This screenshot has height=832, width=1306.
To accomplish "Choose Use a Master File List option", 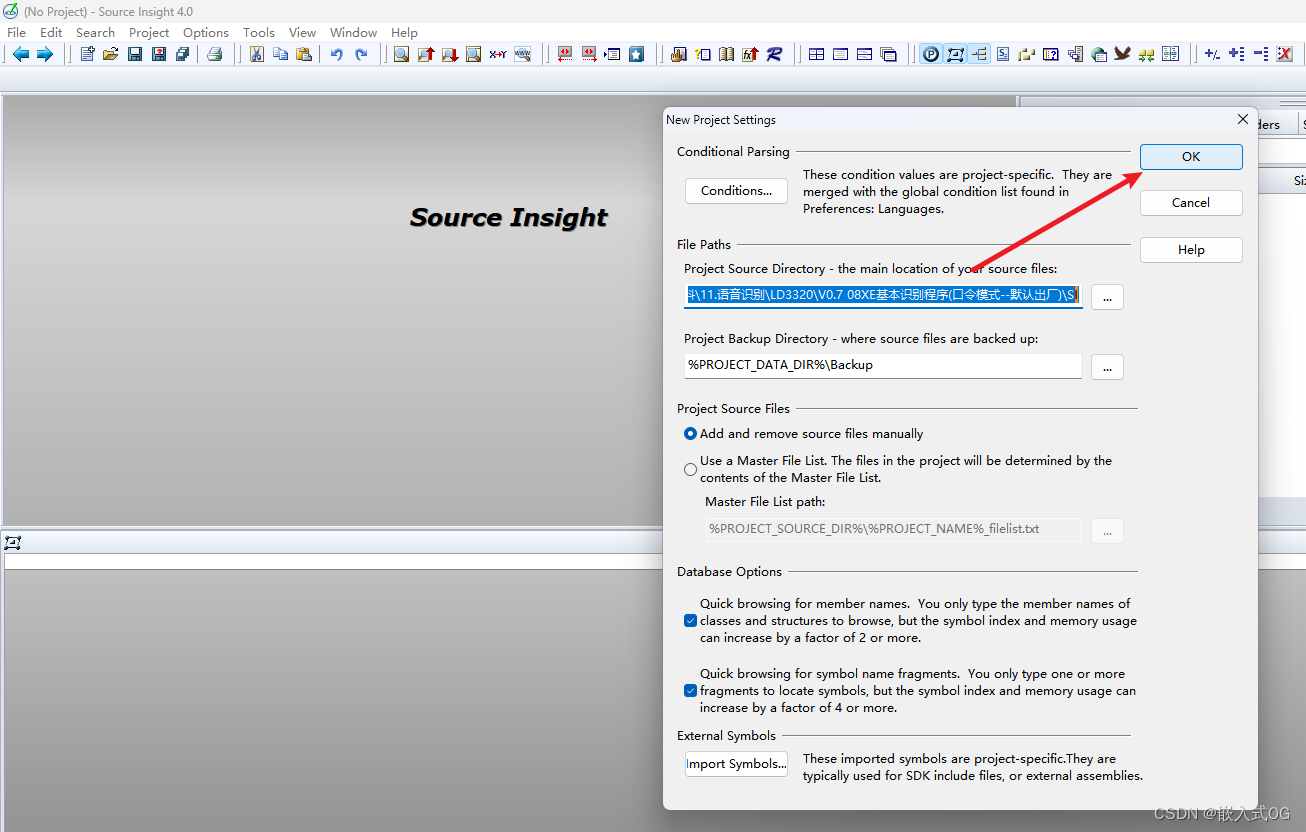I will [x=690, y=468].
